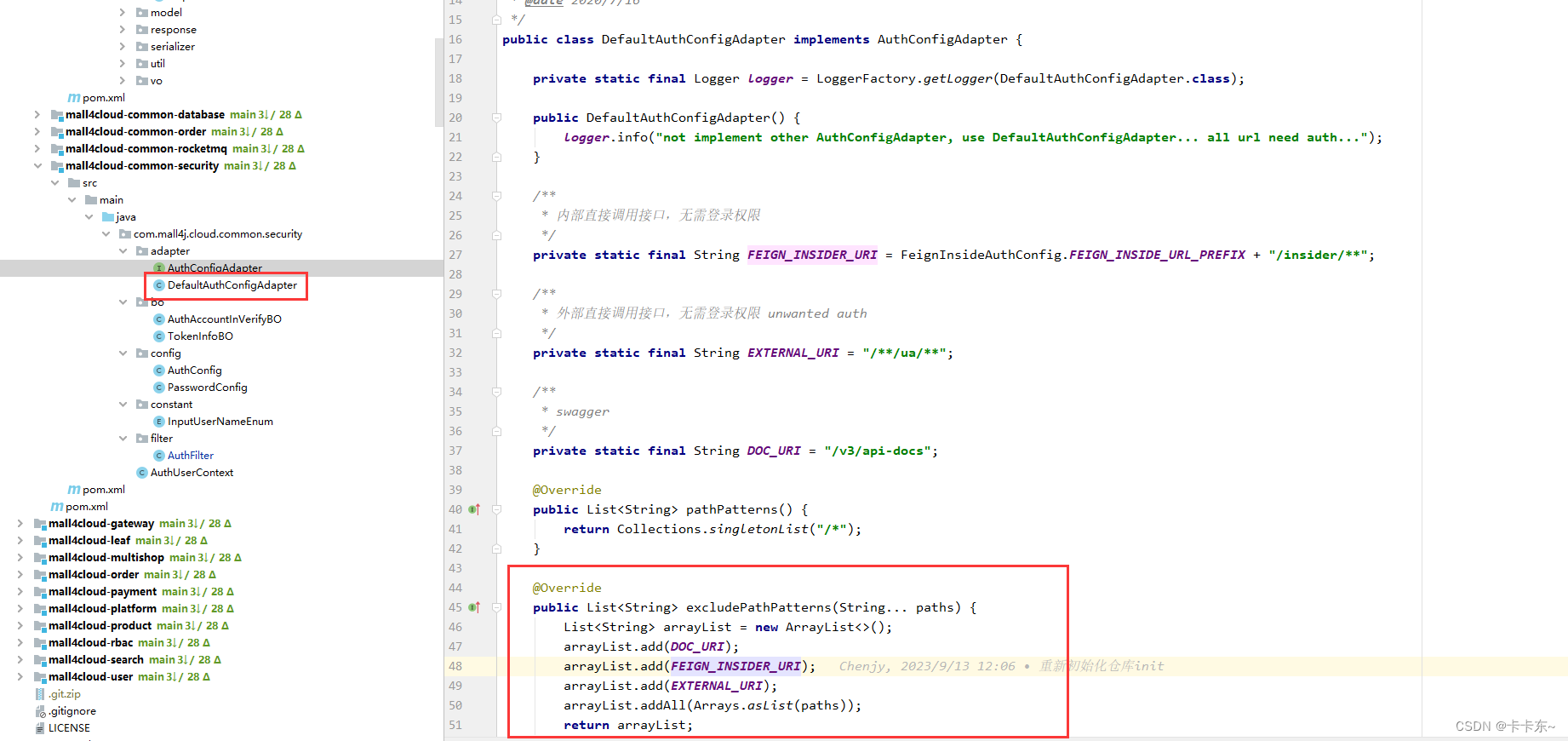Click the class name DefaultAuthConfigAdapter on line 16
The width and height of the screenshot is (1568, 741).
(x=693, y=39)
